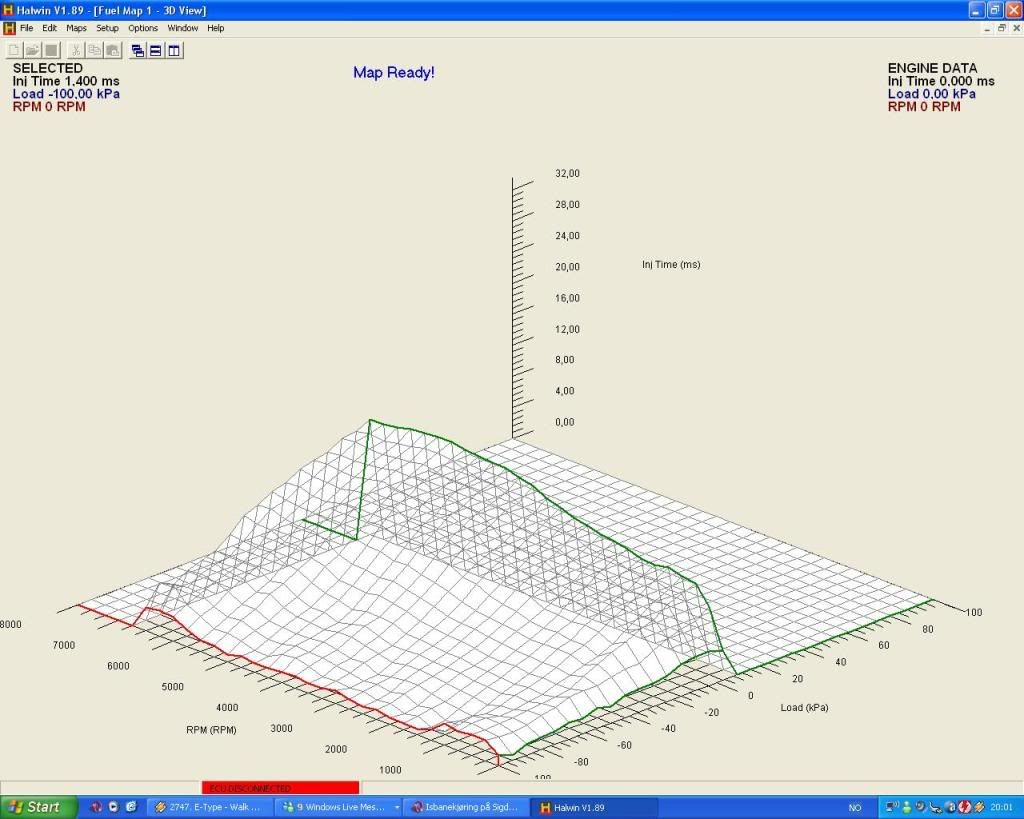Viewport: 1024px width, 819px height.
Task: Select the Tile horizontally toolbar icon
Action: click(x=156, y=50)
